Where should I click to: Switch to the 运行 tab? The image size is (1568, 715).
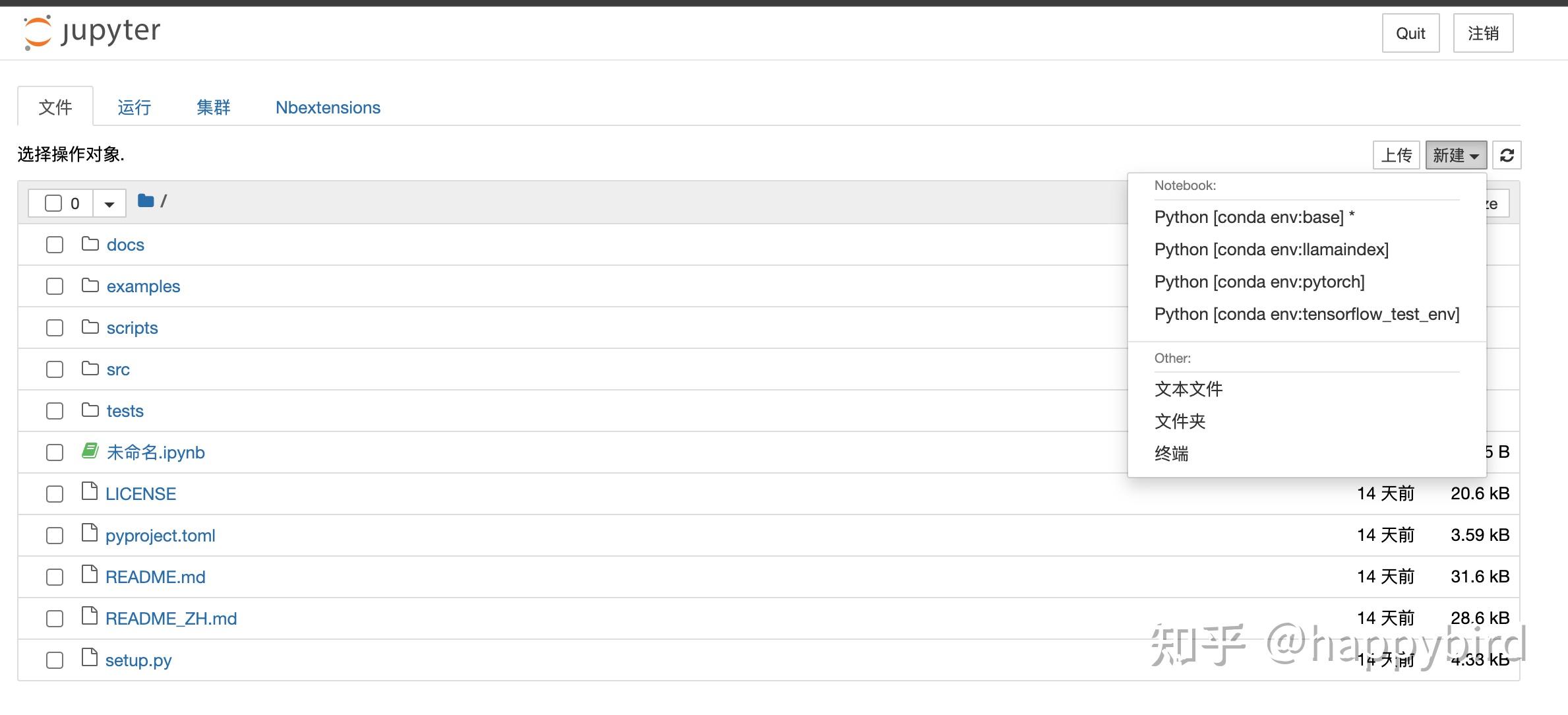point(135,107)
